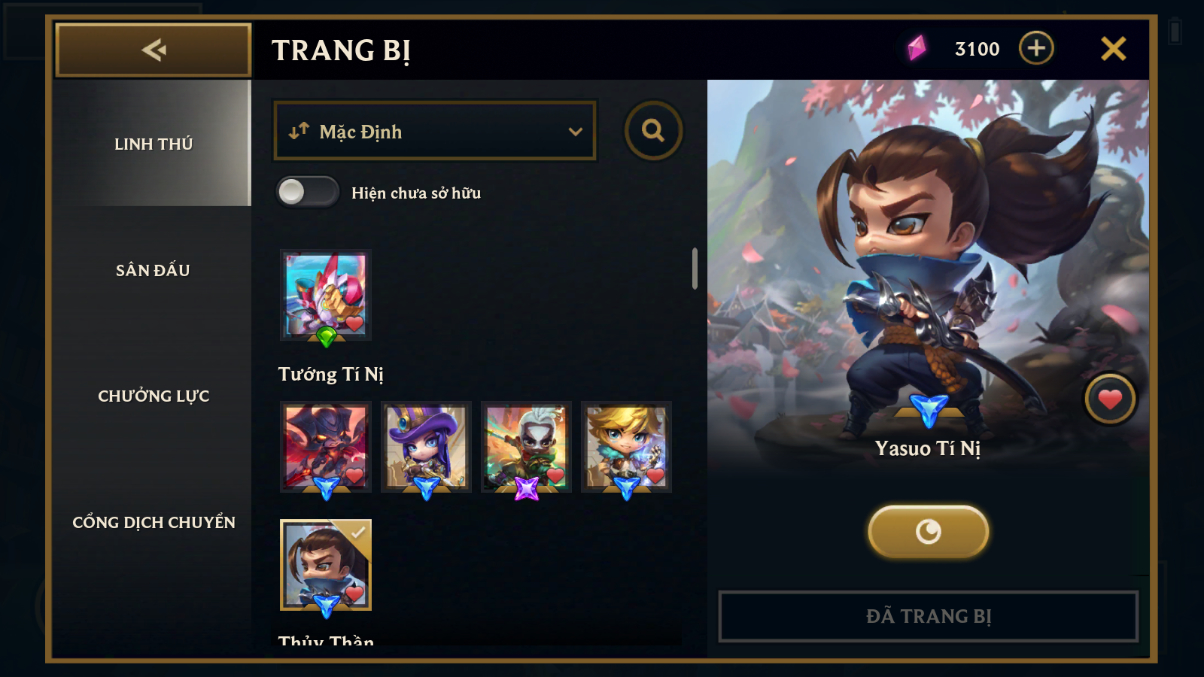
Task: Click the list's vertical scrollbar
Action: point(695,269)
